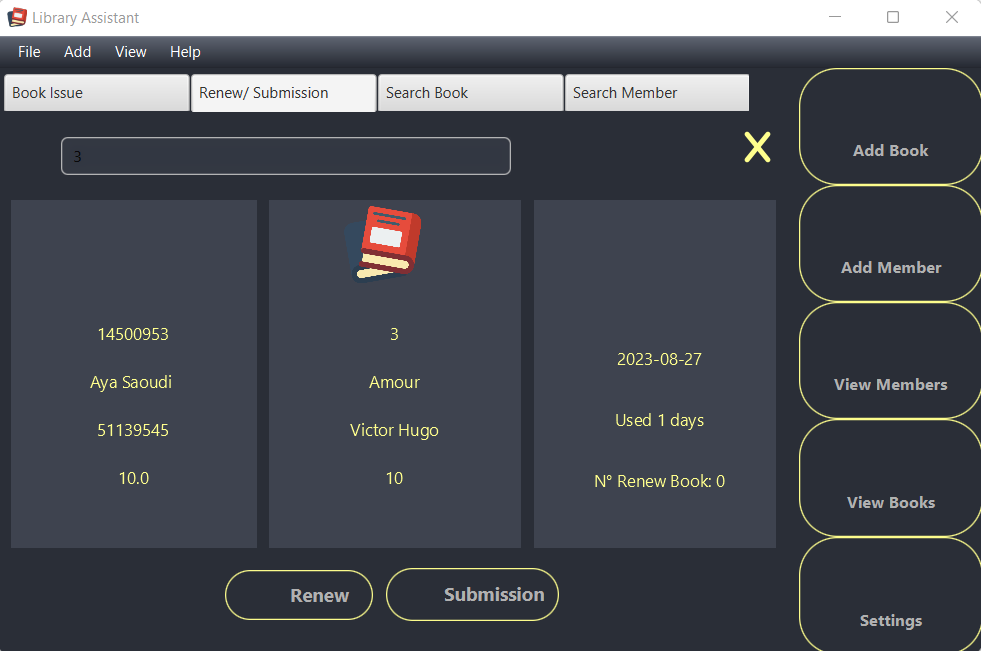This screenshot has height=651, width=981.
Task: Open the Add menu
Action: (78, 52)
